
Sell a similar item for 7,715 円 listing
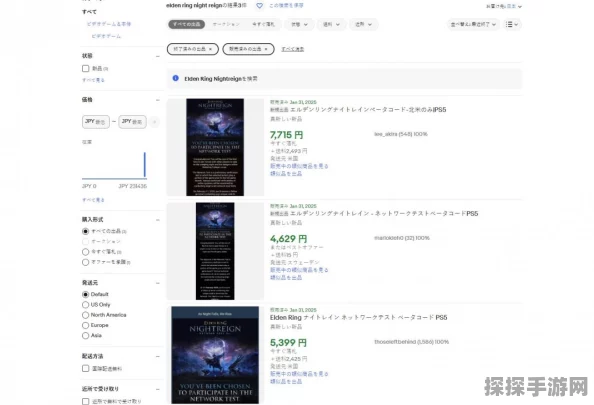click(x=286, y=174)
